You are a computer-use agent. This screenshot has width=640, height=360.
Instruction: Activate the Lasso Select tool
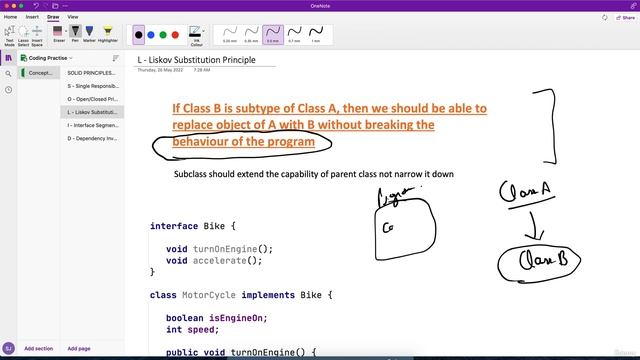(23, 35)
